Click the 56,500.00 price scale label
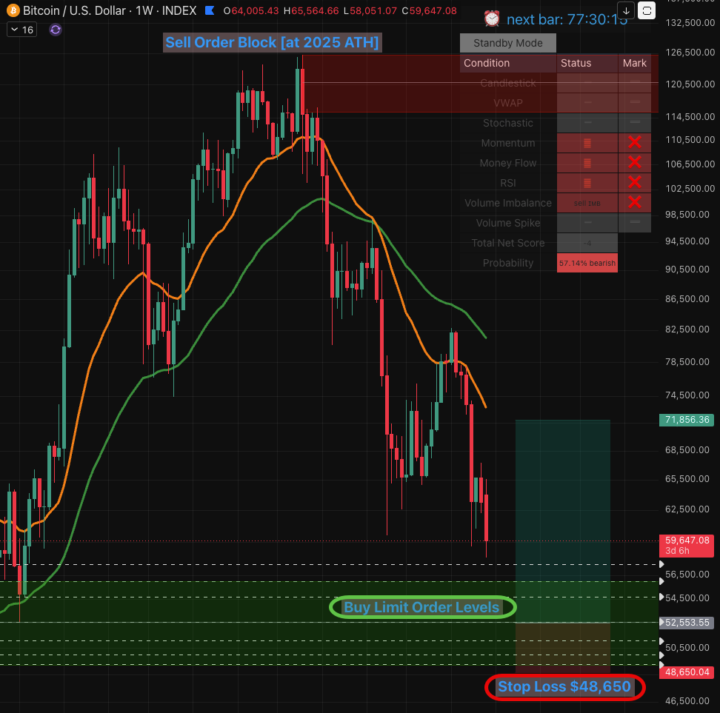Screen dimensions: 720x713 [687, 574]
